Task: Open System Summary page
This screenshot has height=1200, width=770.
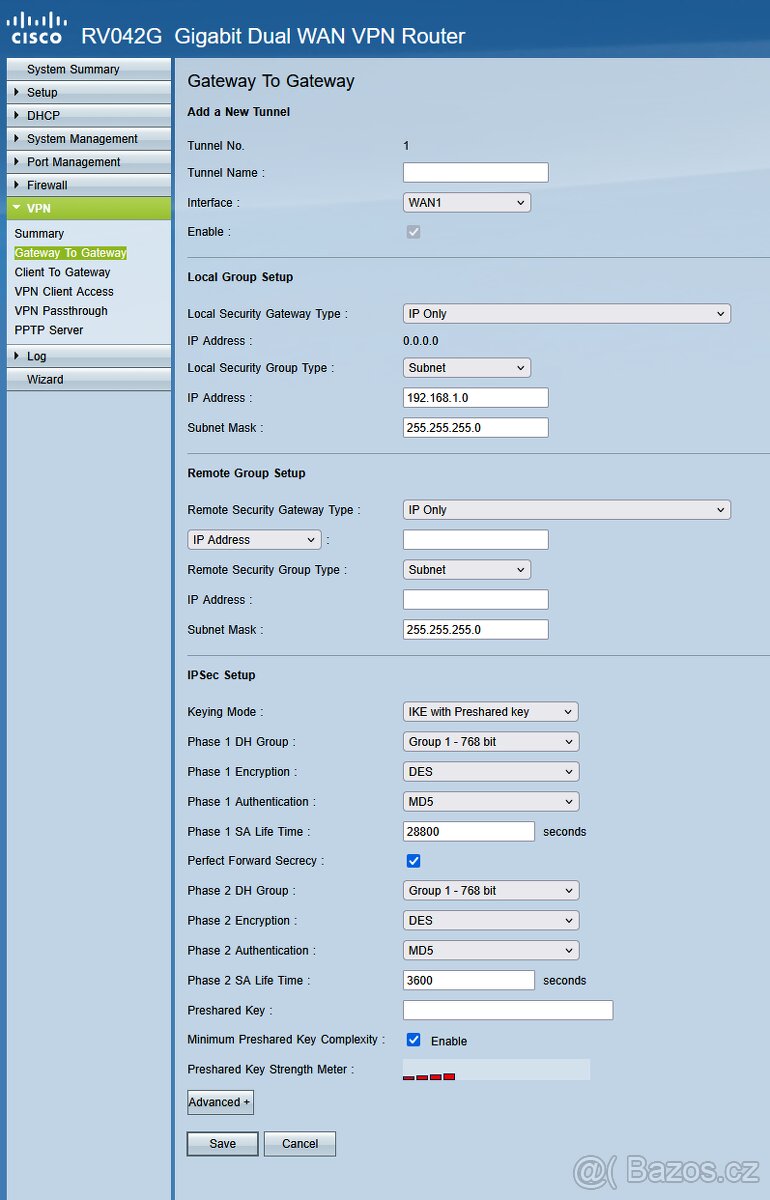Action: click(x=89, y=69)
